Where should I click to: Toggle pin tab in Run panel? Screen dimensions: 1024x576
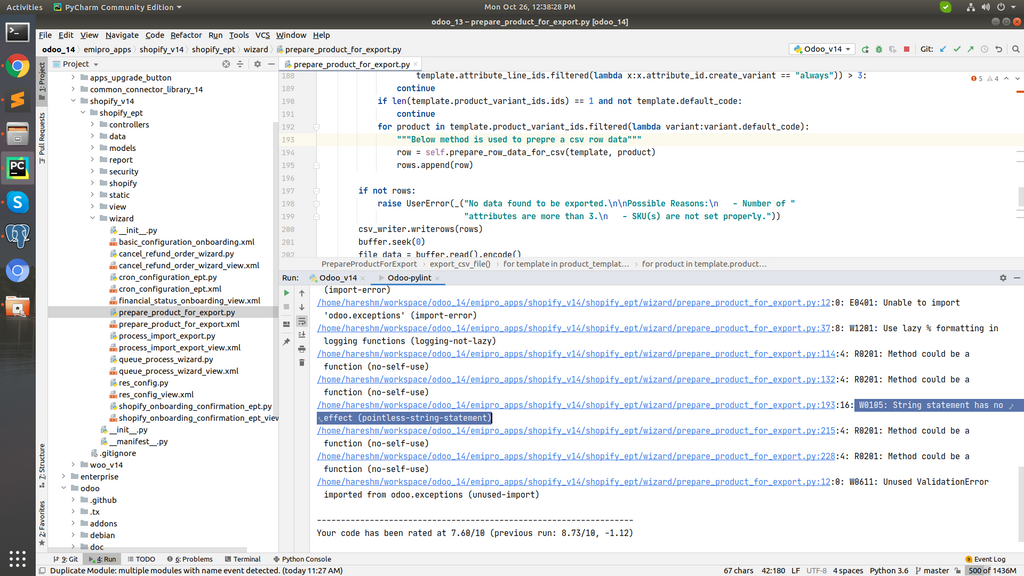pos(286,342)
